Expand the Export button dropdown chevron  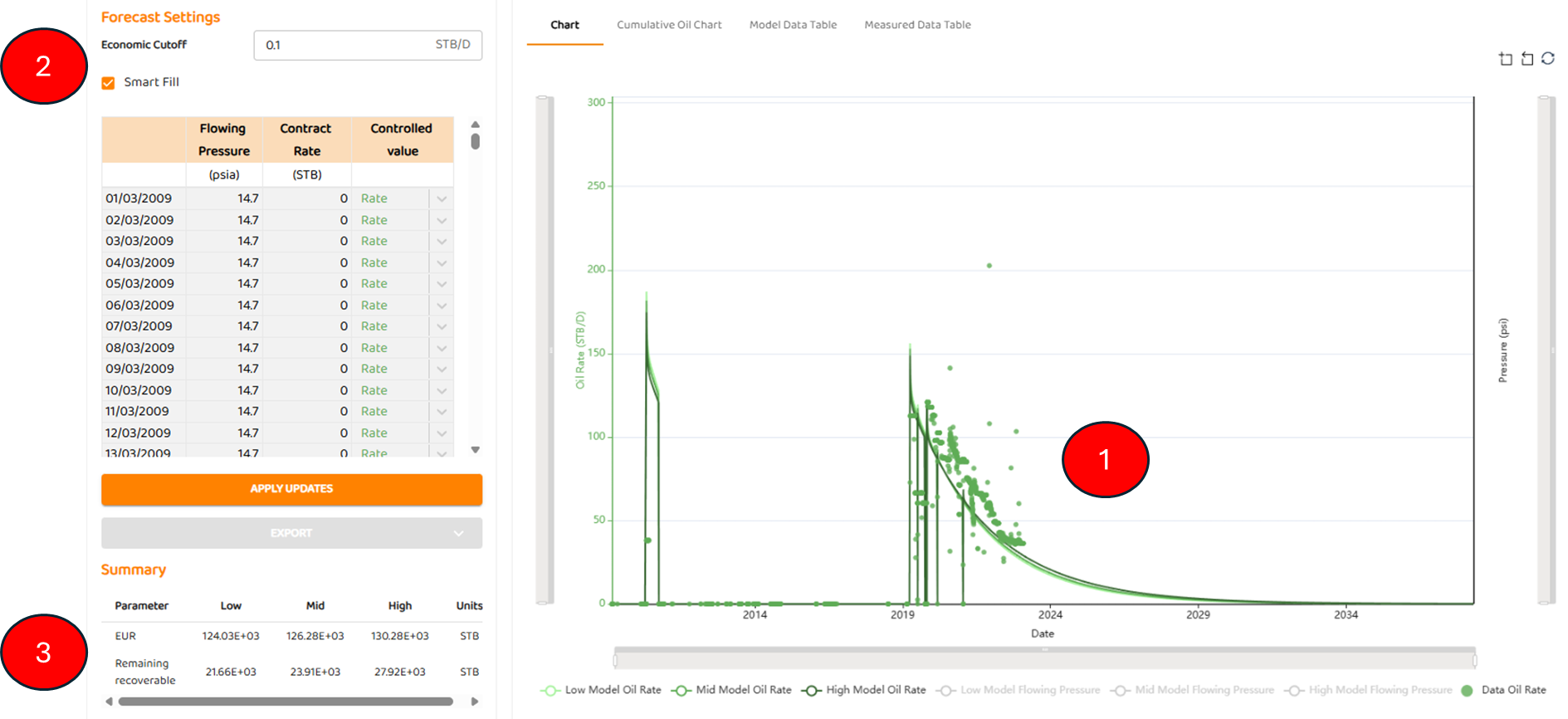click(458, 534)
